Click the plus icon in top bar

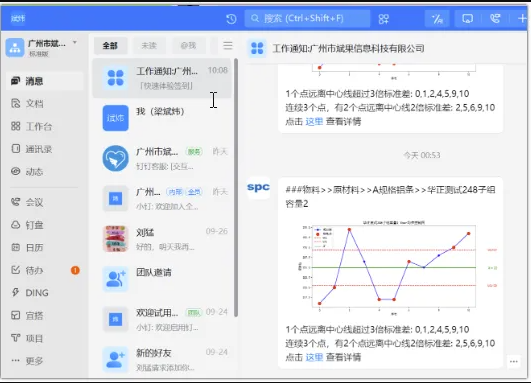click(522, 18)
